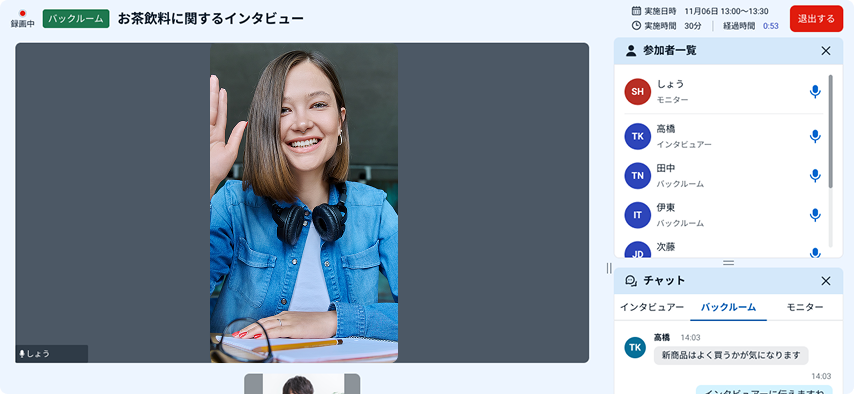Close the 参加者一覧 panel
The width and height of the screenshot is (854, 394).
(826, 51)
